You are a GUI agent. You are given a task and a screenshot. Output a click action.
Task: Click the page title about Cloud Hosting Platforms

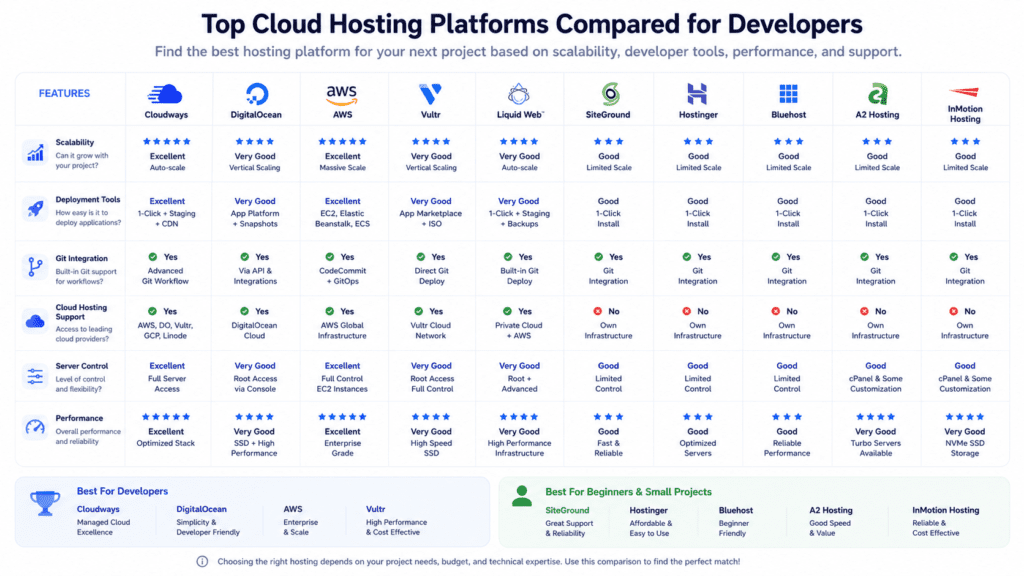tap(532, 24)
